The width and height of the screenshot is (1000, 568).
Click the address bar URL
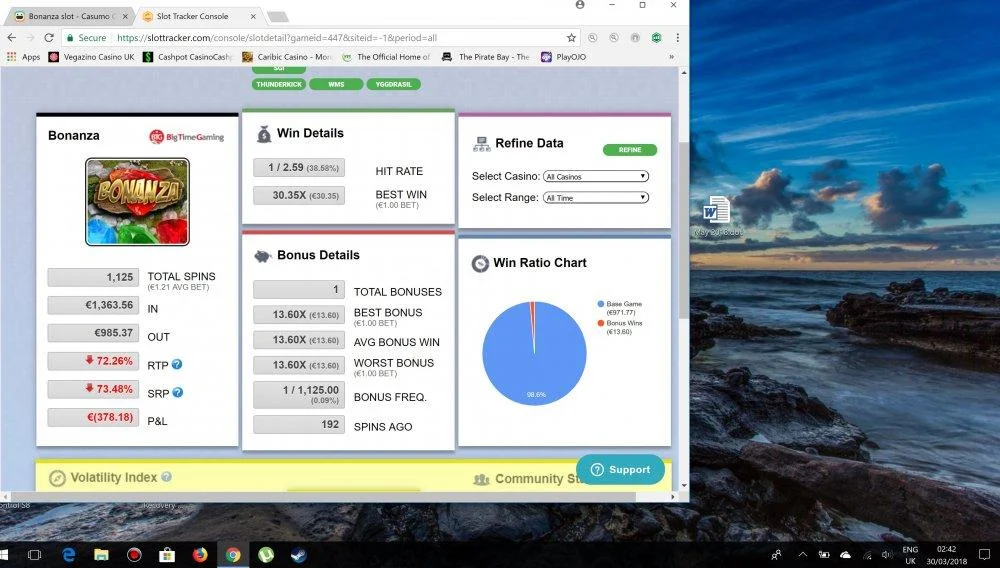[x=277, y=38]
